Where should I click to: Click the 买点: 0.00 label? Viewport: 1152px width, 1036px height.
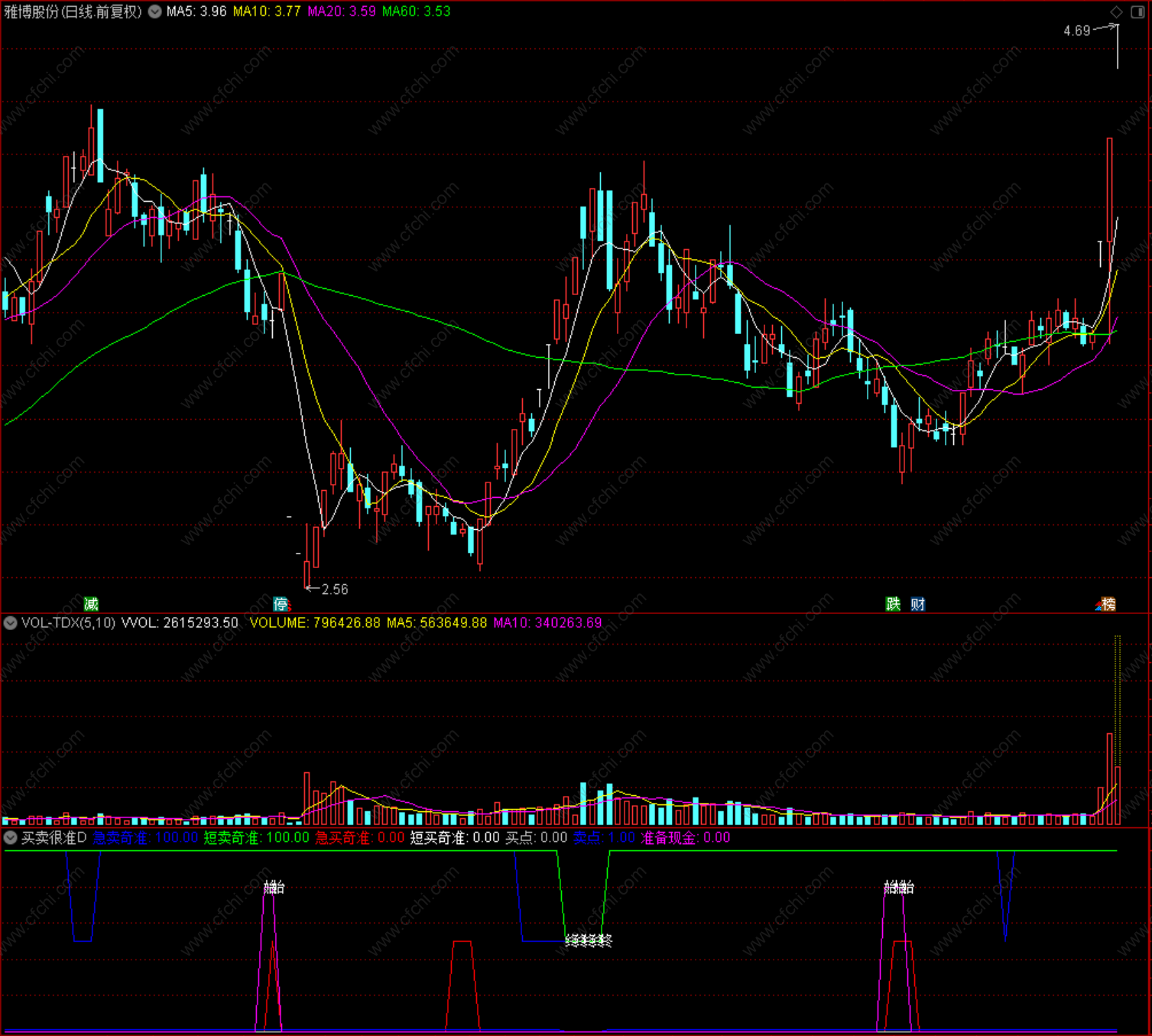537,838
